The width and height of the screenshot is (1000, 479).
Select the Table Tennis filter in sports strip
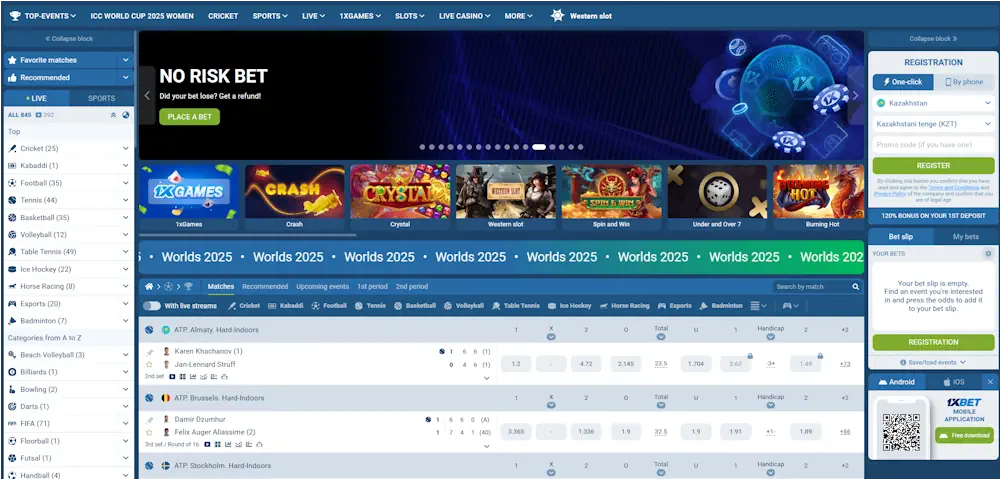point(515,306)
